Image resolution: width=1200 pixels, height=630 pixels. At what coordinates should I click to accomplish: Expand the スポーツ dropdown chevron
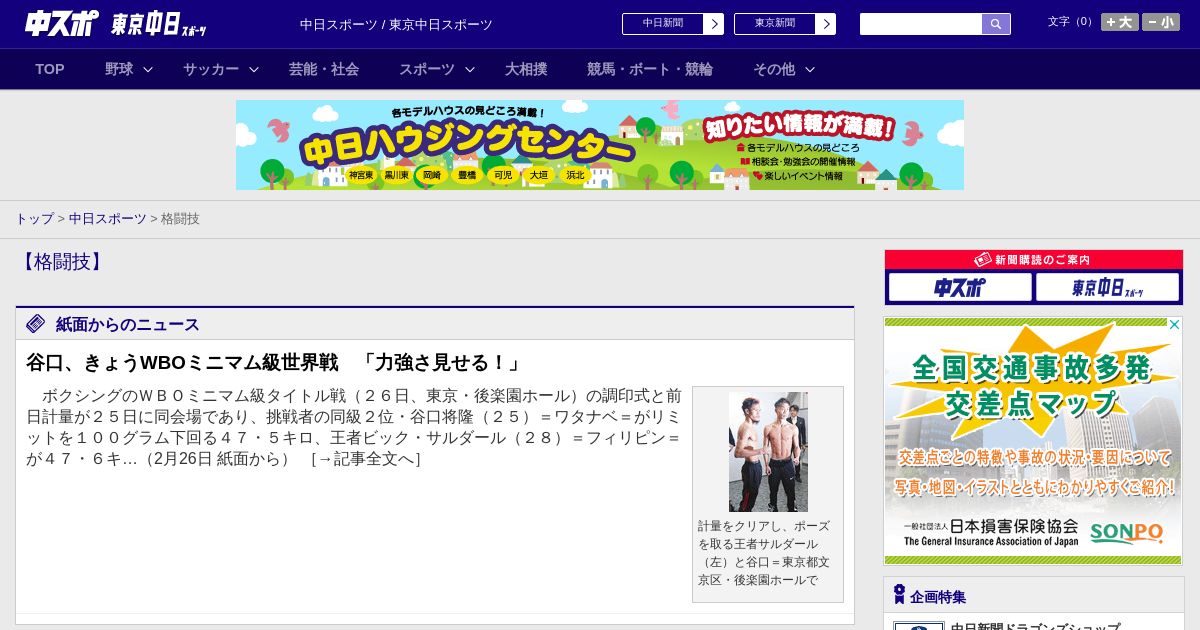(x=470, y=70)
